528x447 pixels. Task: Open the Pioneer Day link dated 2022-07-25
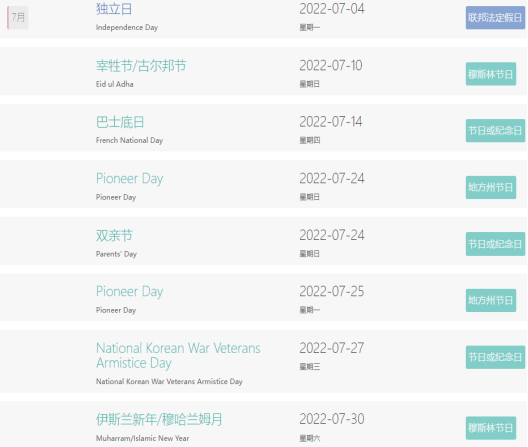[129, 291]
